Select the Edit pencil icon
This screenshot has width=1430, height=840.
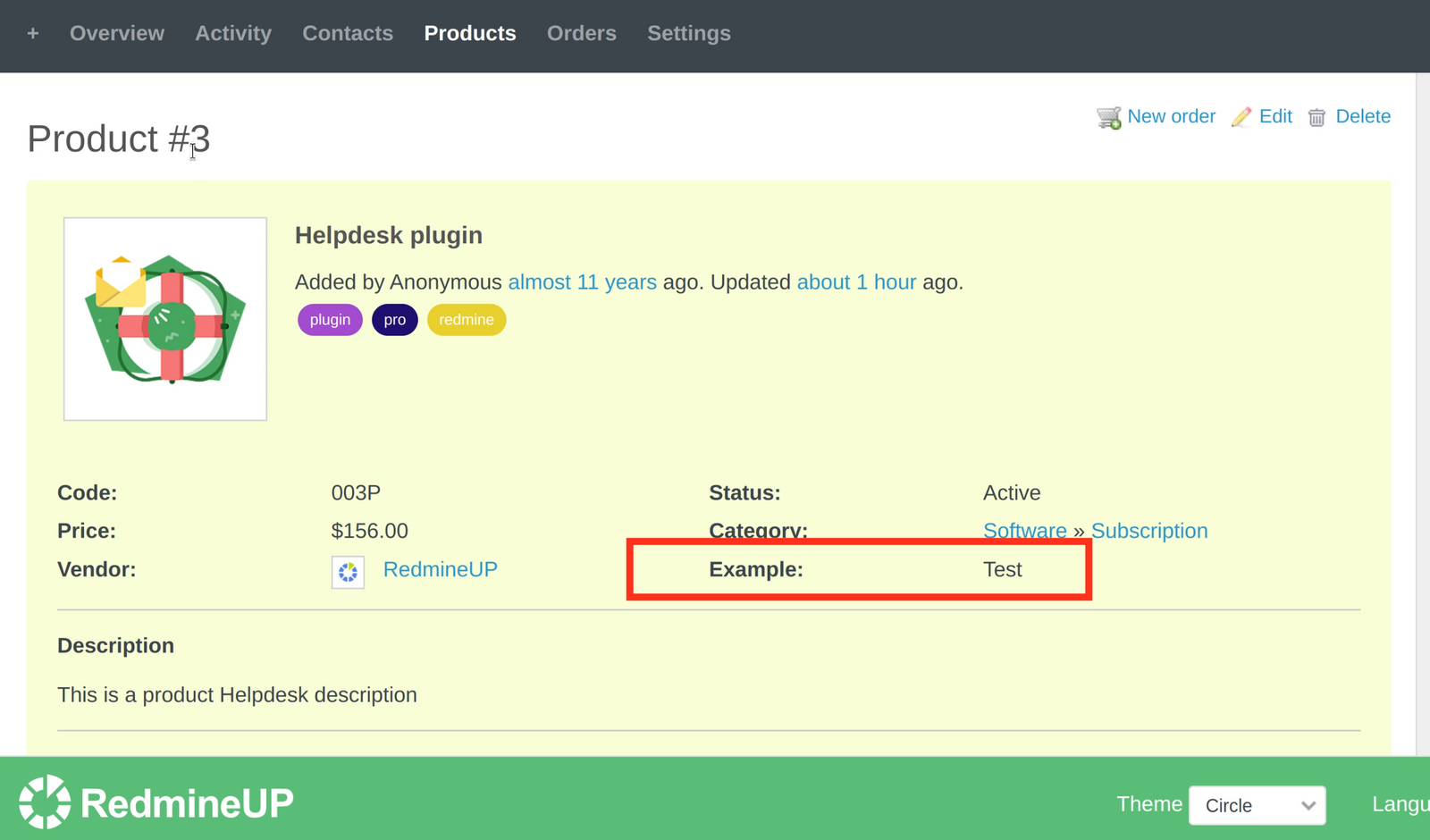pos(1241,116)
